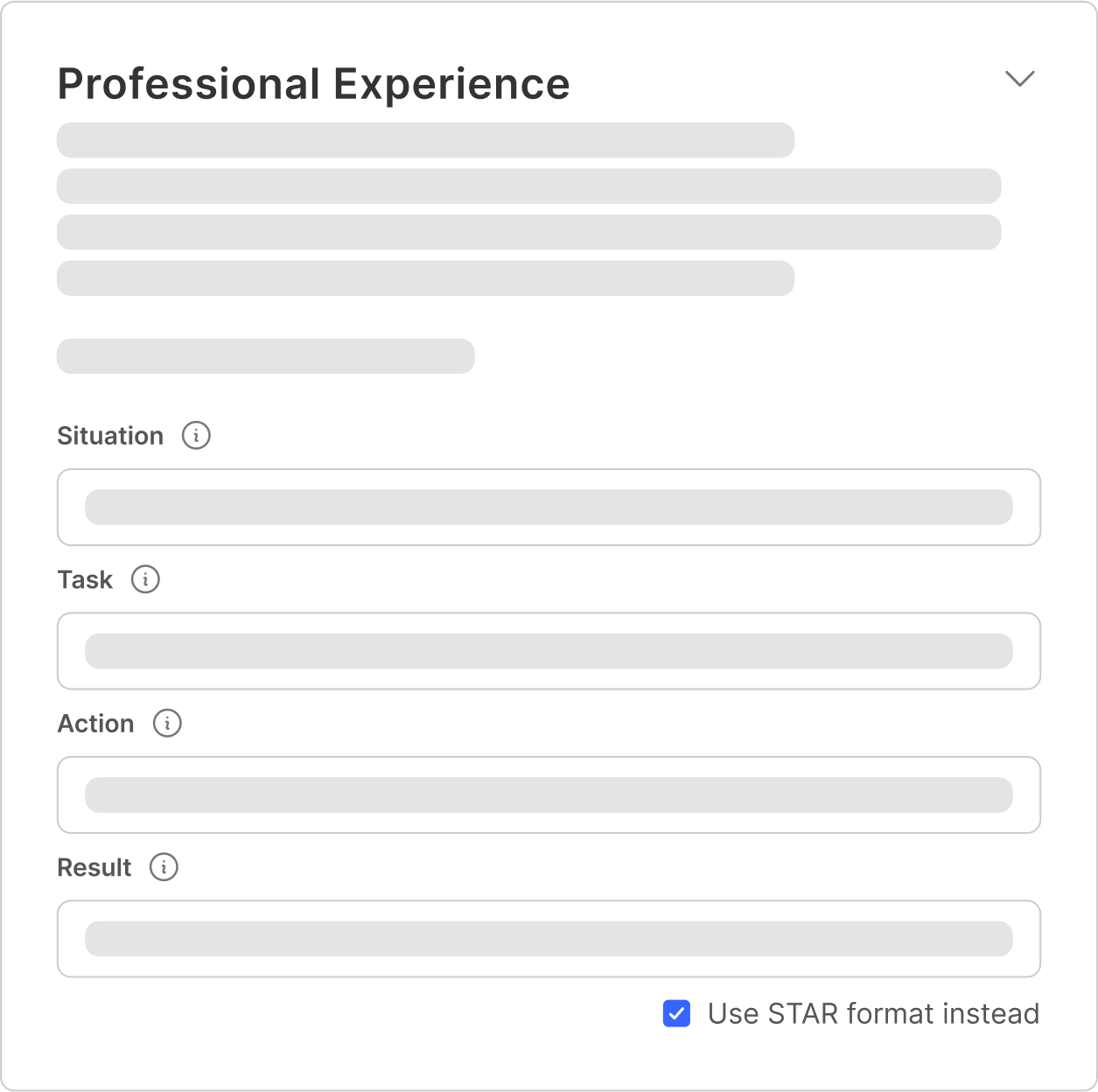Open the Action field info tooltip icon
The height and width of the screenshot is (1092, 1098).
coord(167,723)
